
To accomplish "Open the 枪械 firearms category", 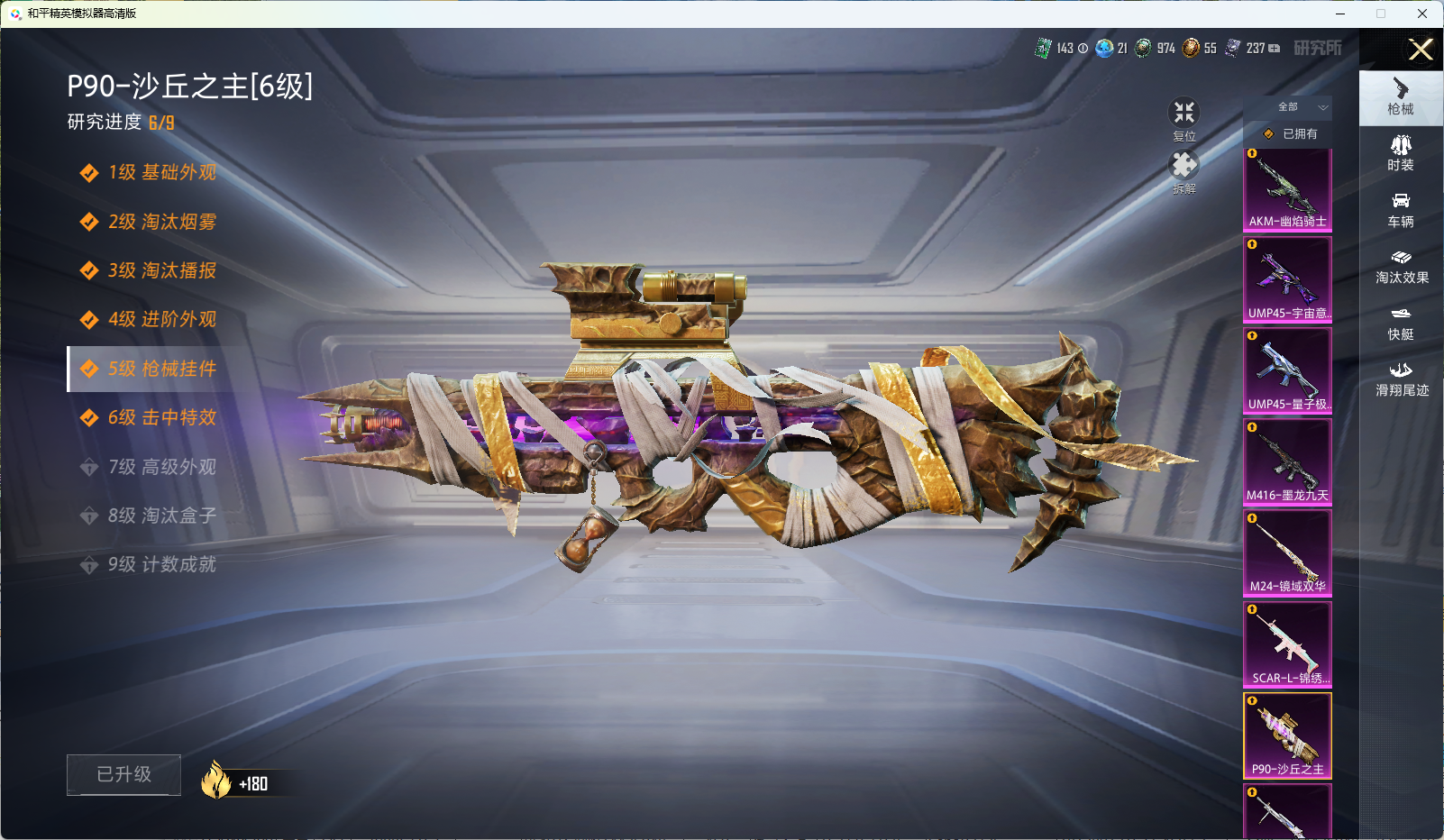I will pos(1400,97).
